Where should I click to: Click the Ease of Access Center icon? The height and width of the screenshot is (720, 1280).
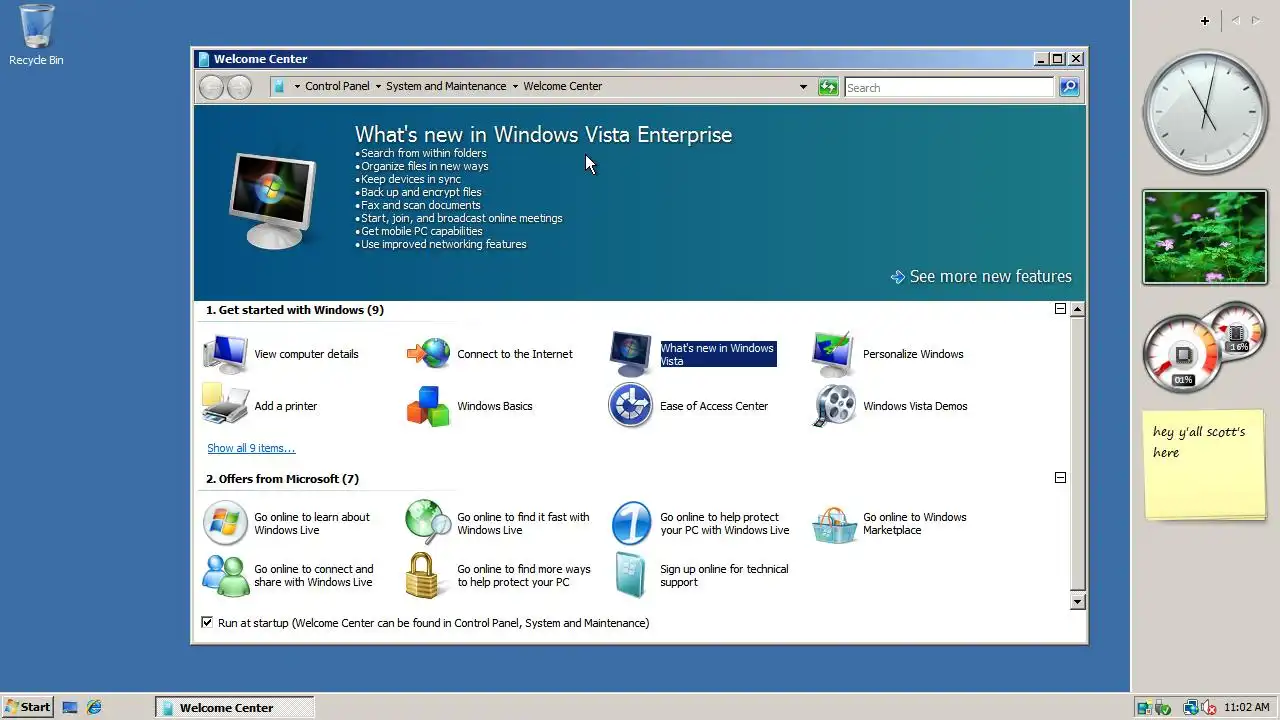(x=631, y=406)
